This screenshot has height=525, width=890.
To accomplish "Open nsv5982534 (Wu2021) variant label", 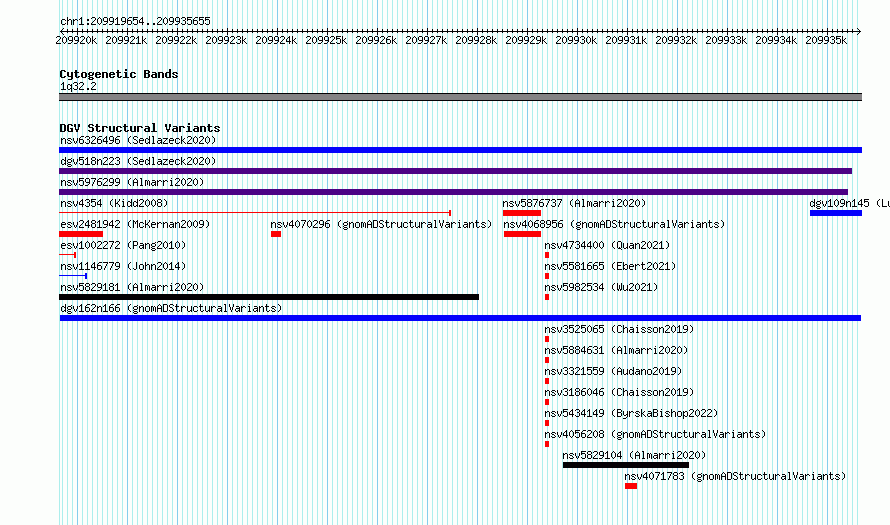I will pyautogui.click(x=601, y=287).
